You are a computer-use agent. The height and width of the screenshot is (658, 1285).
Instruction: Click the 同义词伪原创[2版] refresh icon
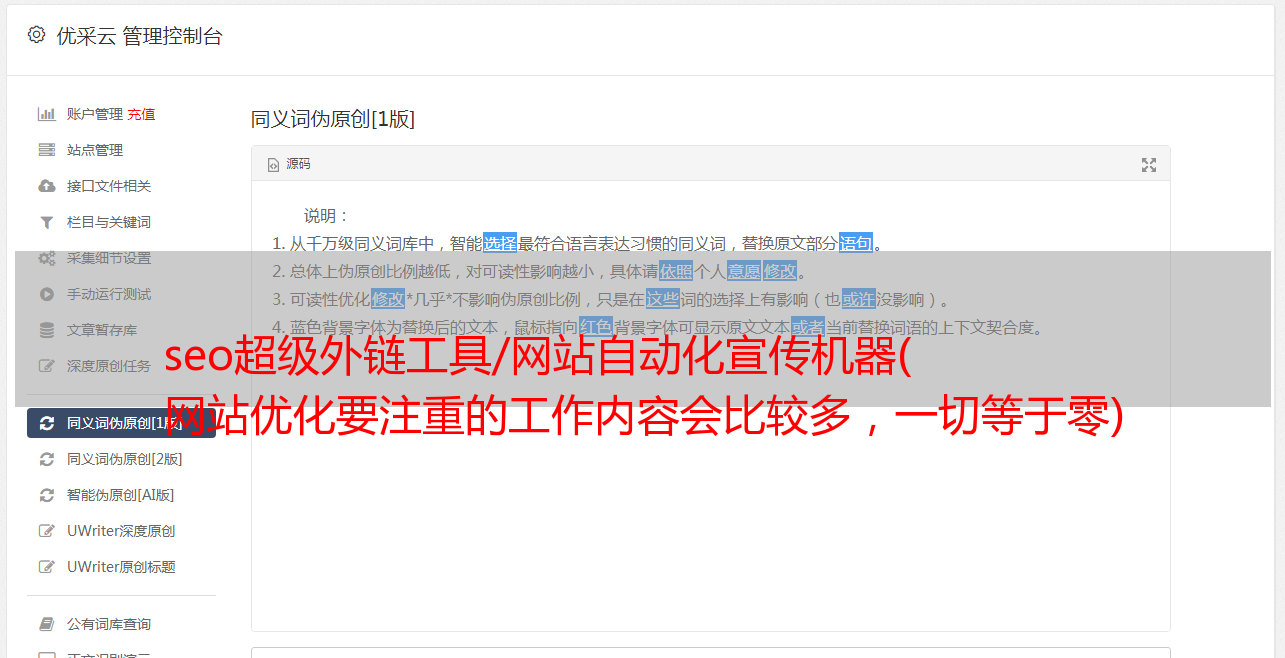(46, 459)
